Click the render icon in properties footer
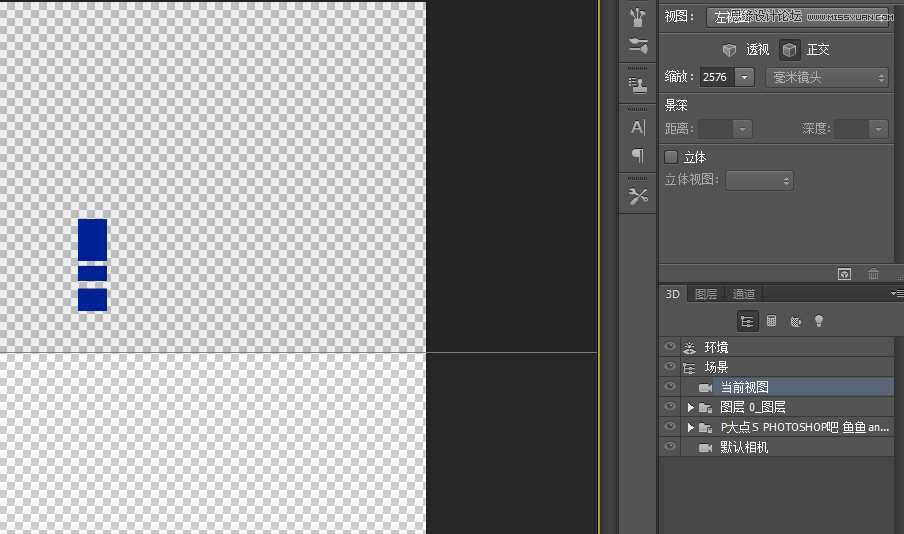The image size is (904, 534). (844, 274)
